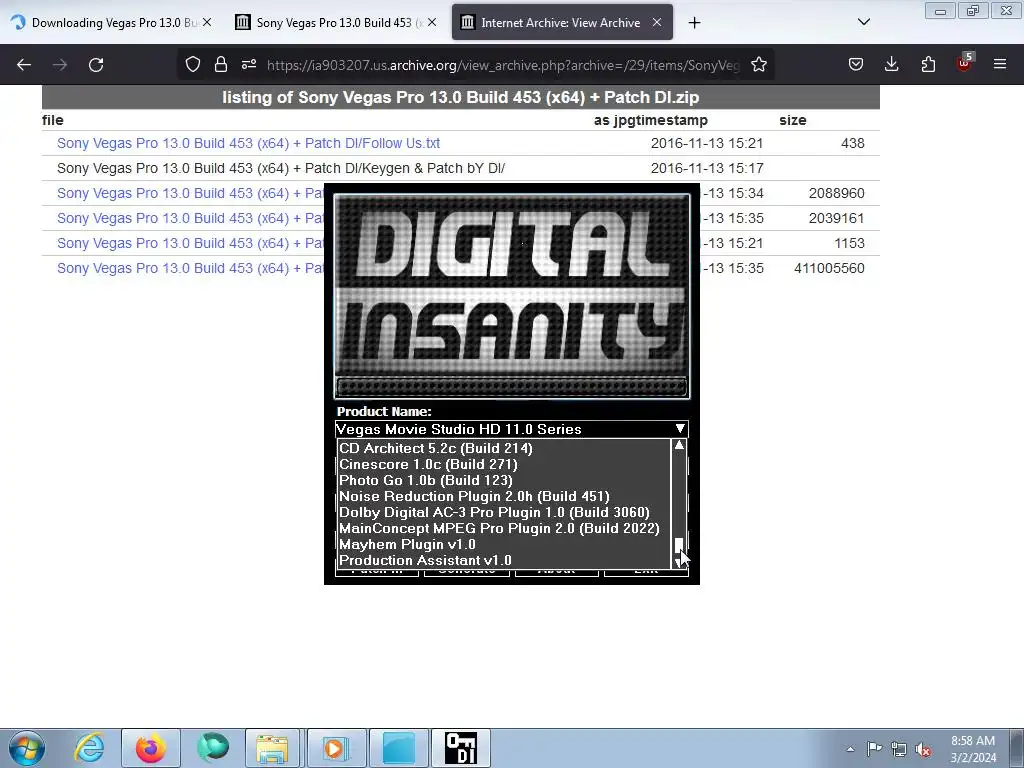The height and width of the screenshot is (768, 1024).
Task: Click the address bar URL field
Action: tap(503, 65)
